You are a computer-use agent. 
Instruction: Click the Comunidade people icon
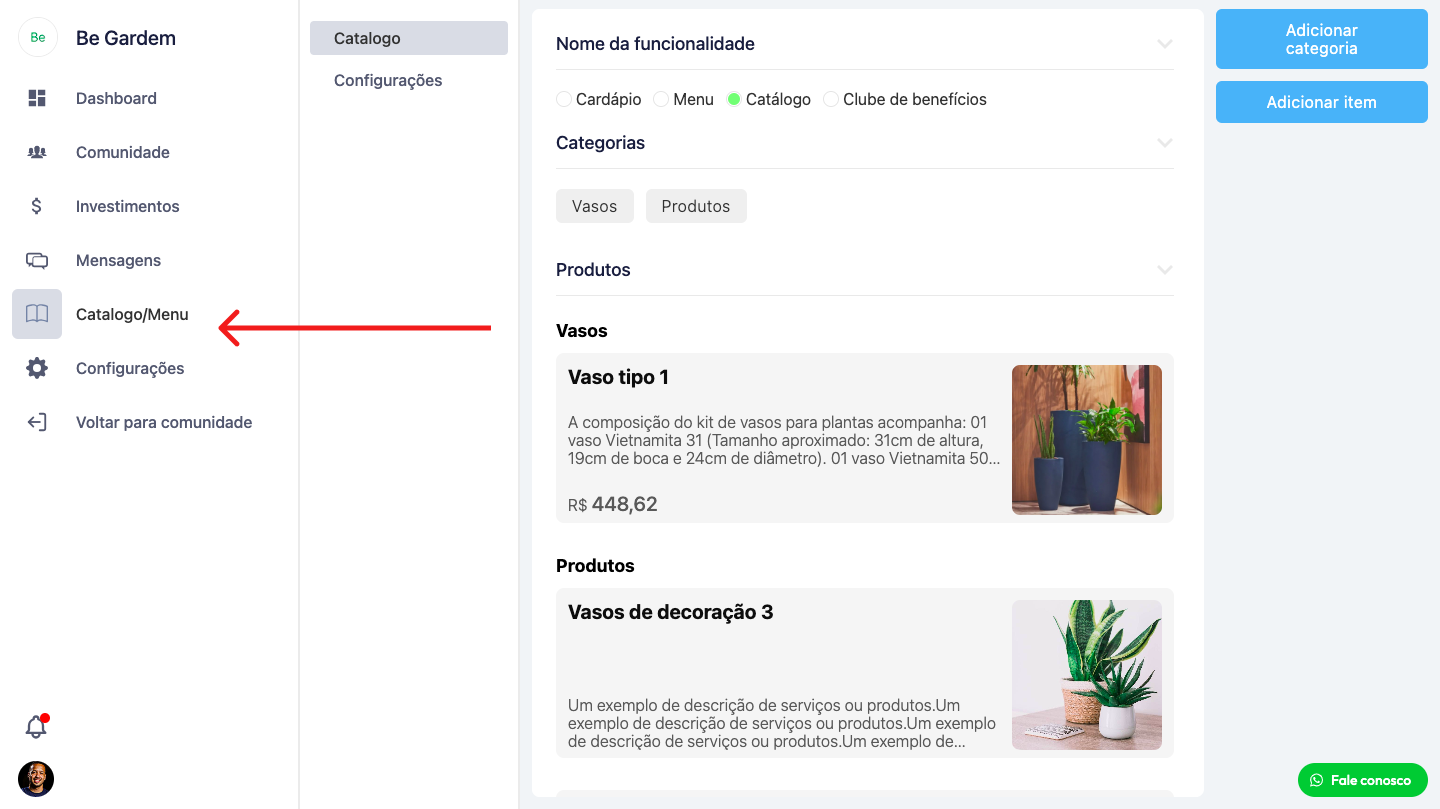(x=37, y=152)
